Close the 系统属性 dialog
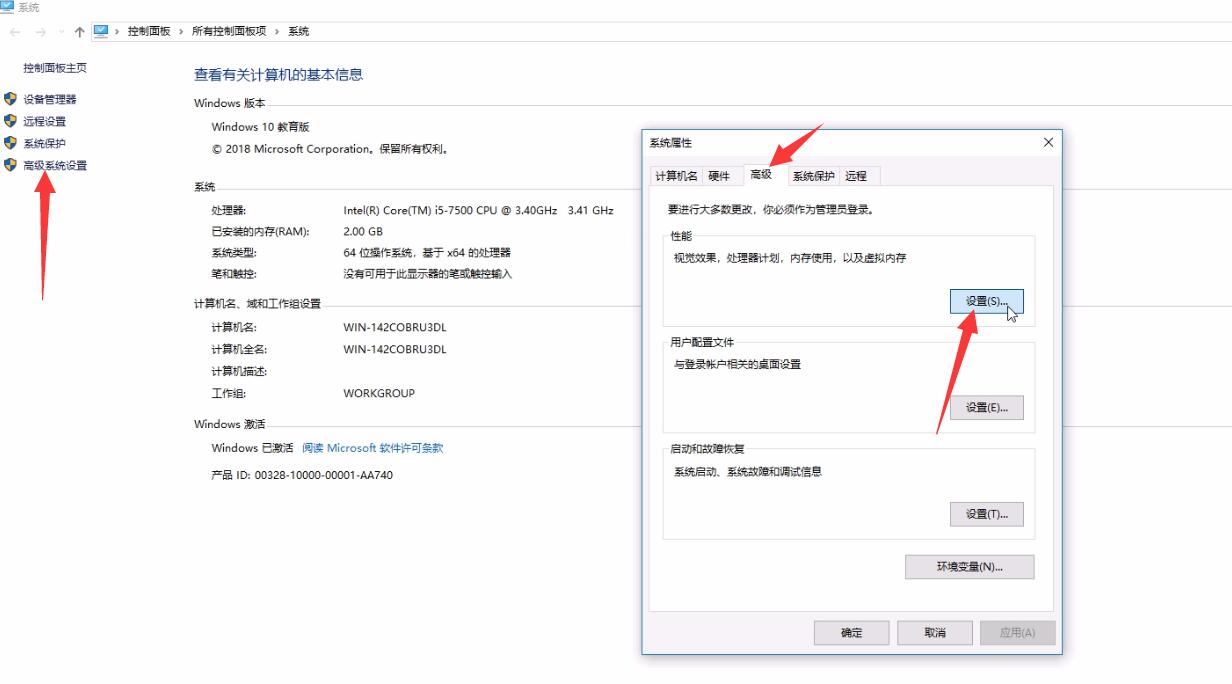 [1048, 143]
